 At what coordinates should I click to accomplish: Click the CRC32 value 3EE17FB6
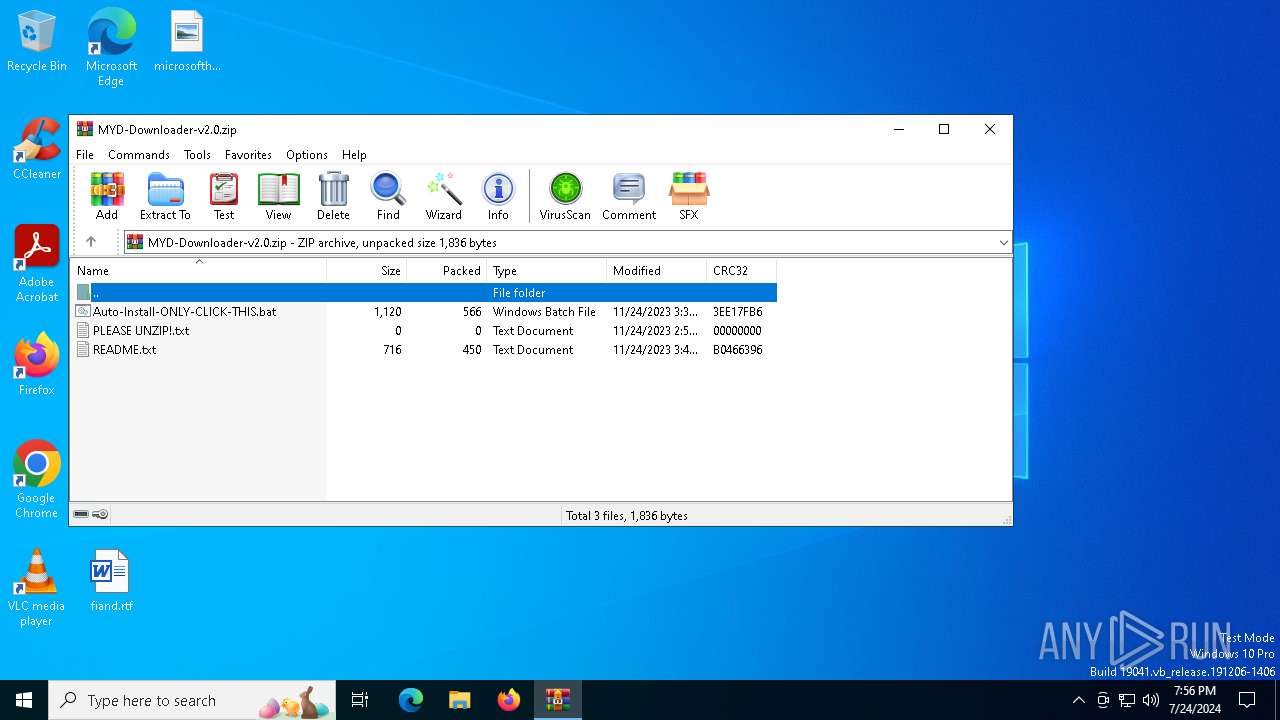click(x=737, y=311)
